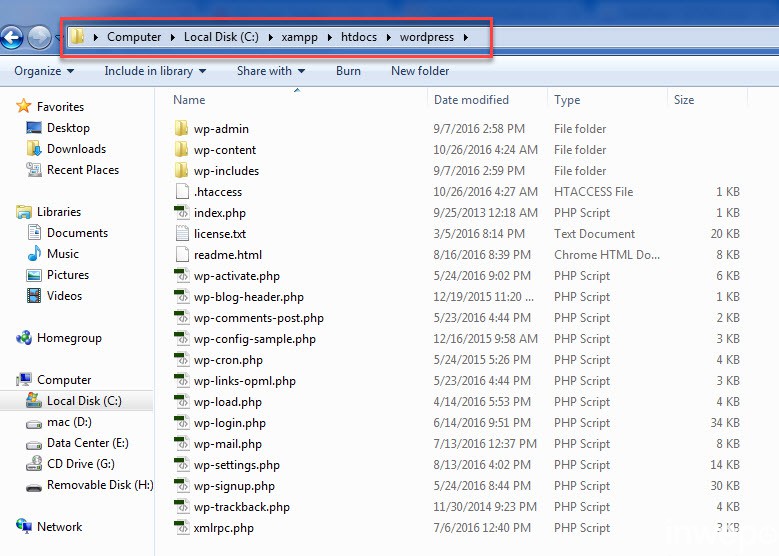
Task: Click the wp-admin folder icon
Action: click(x=181, y=129)
